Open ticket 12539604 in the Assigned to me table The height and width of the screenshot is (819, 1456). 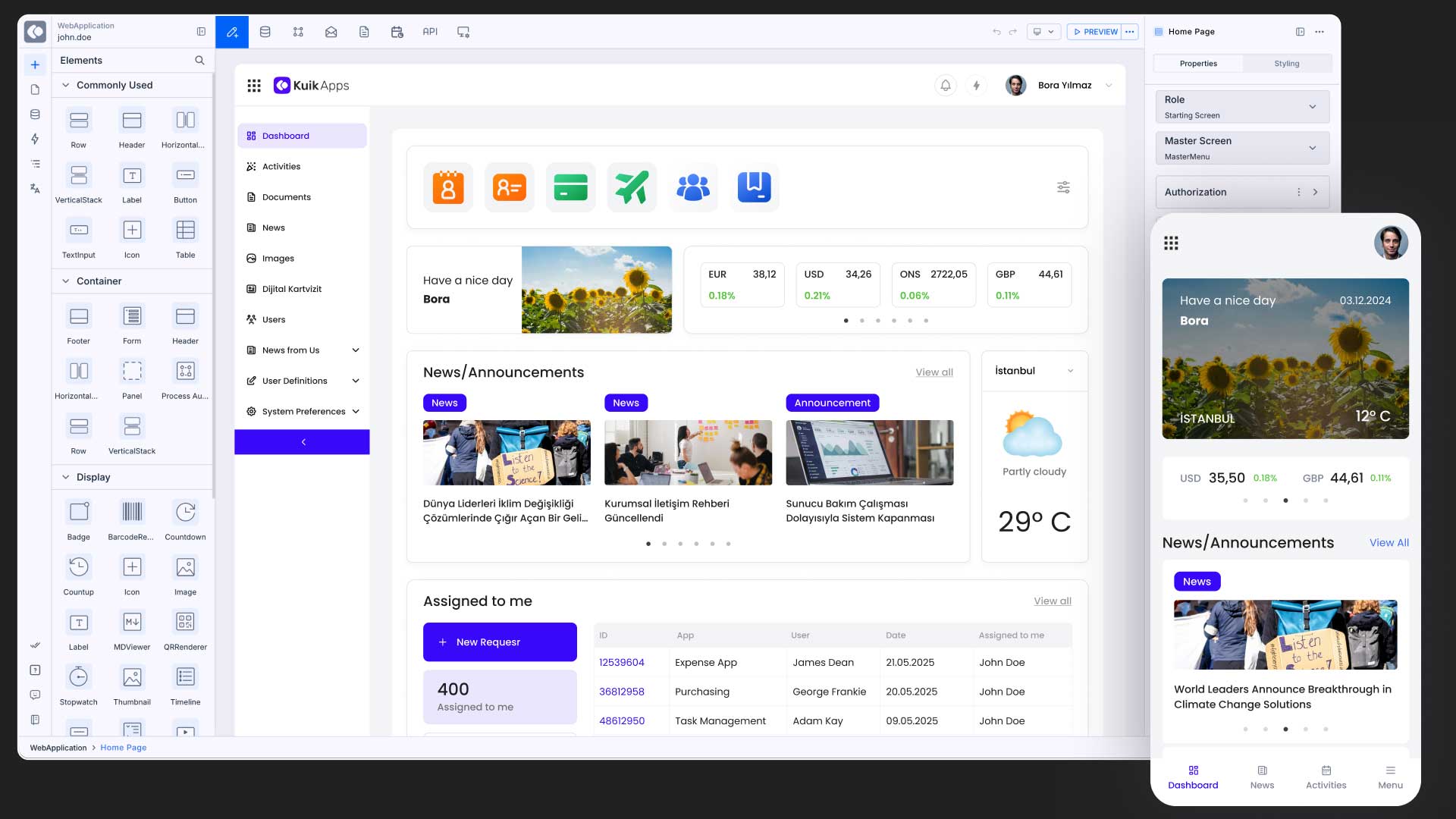click(622, 662)
